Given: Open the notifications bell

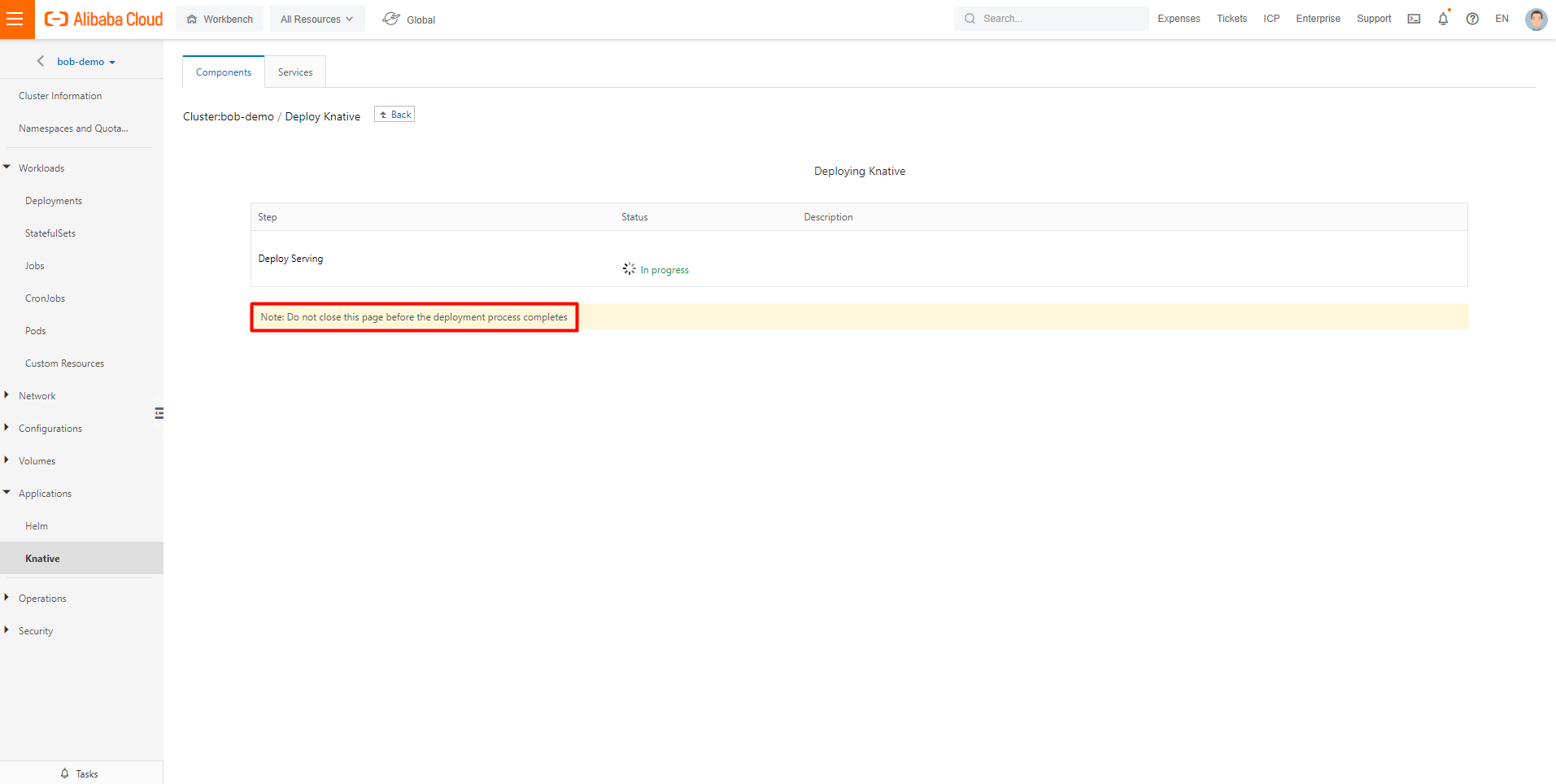Looking at the screenshot, I should [x=1443, y=19].
